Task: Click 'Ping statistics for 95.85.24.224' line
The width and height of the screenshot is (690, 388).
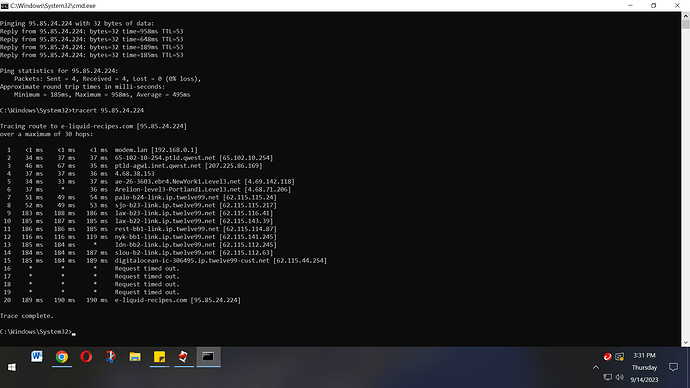Action: pyautogui.click(x=59, y=71)
